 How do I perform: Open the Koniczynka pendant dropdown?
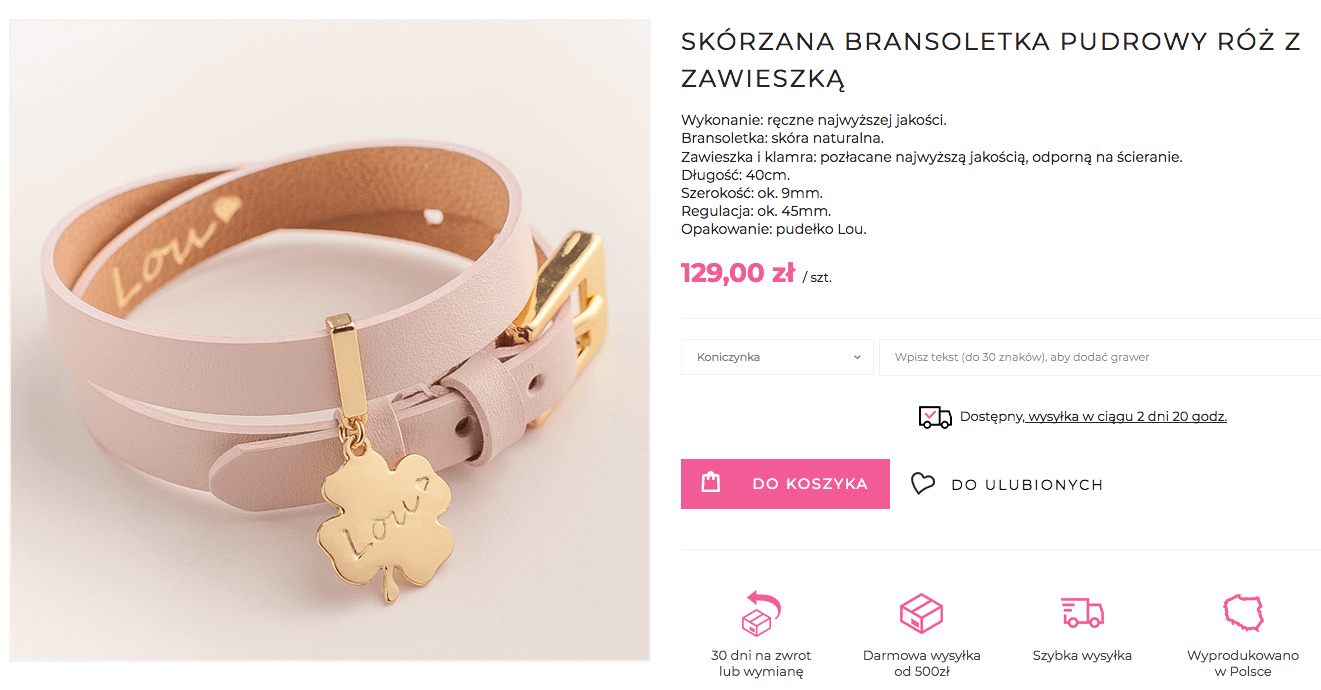point(777,357)
